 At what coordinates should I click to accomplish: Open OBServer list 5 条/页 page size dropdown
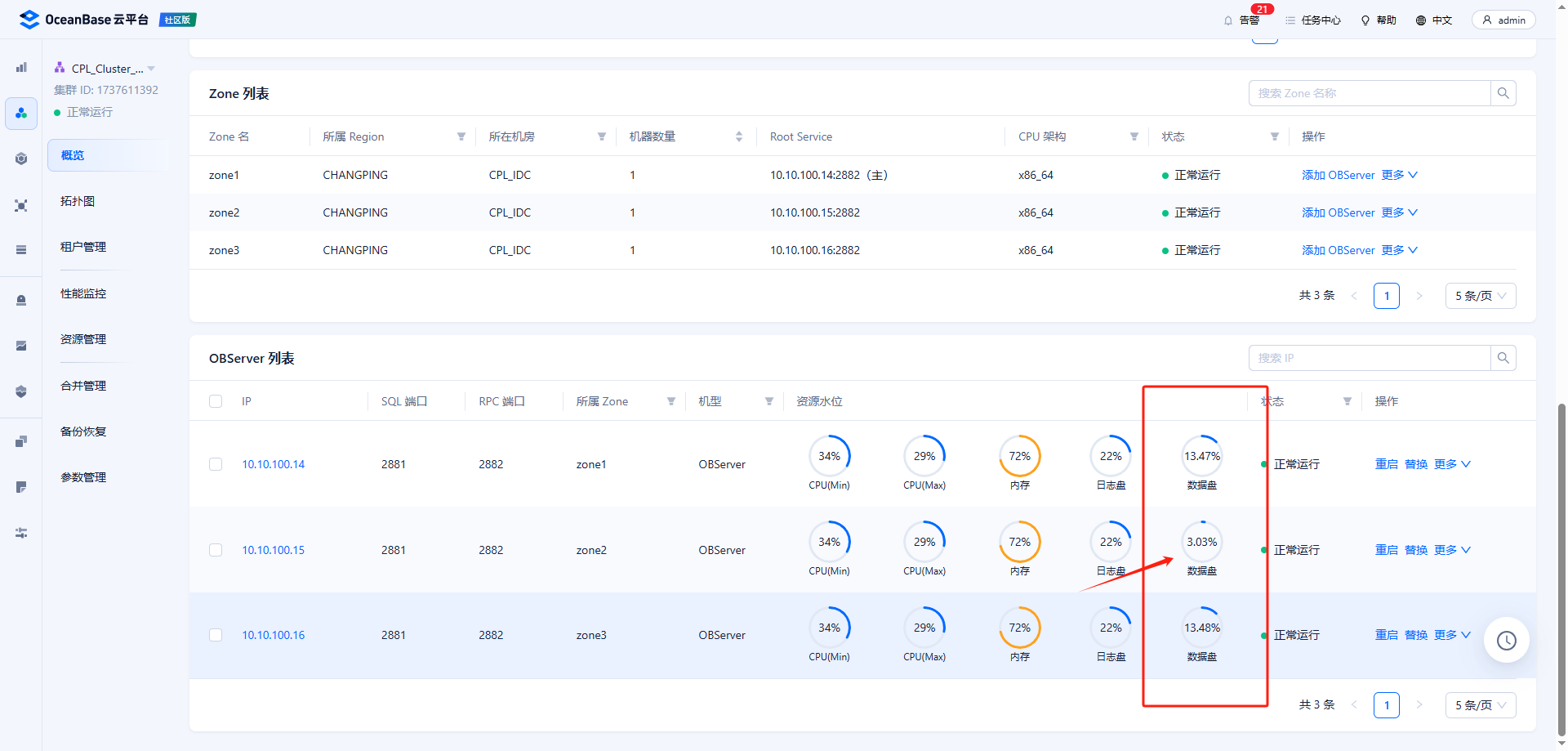(x=1481, y=705)
